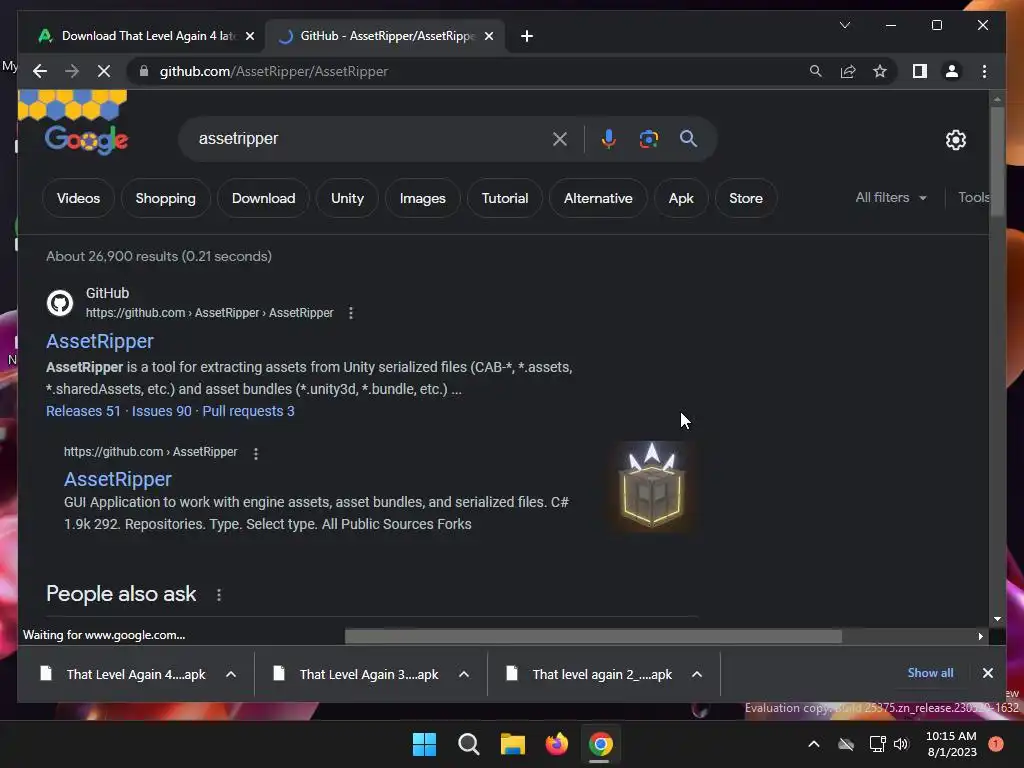
Task: Open Google quick settings gear
Action: (x=955, y=139)
